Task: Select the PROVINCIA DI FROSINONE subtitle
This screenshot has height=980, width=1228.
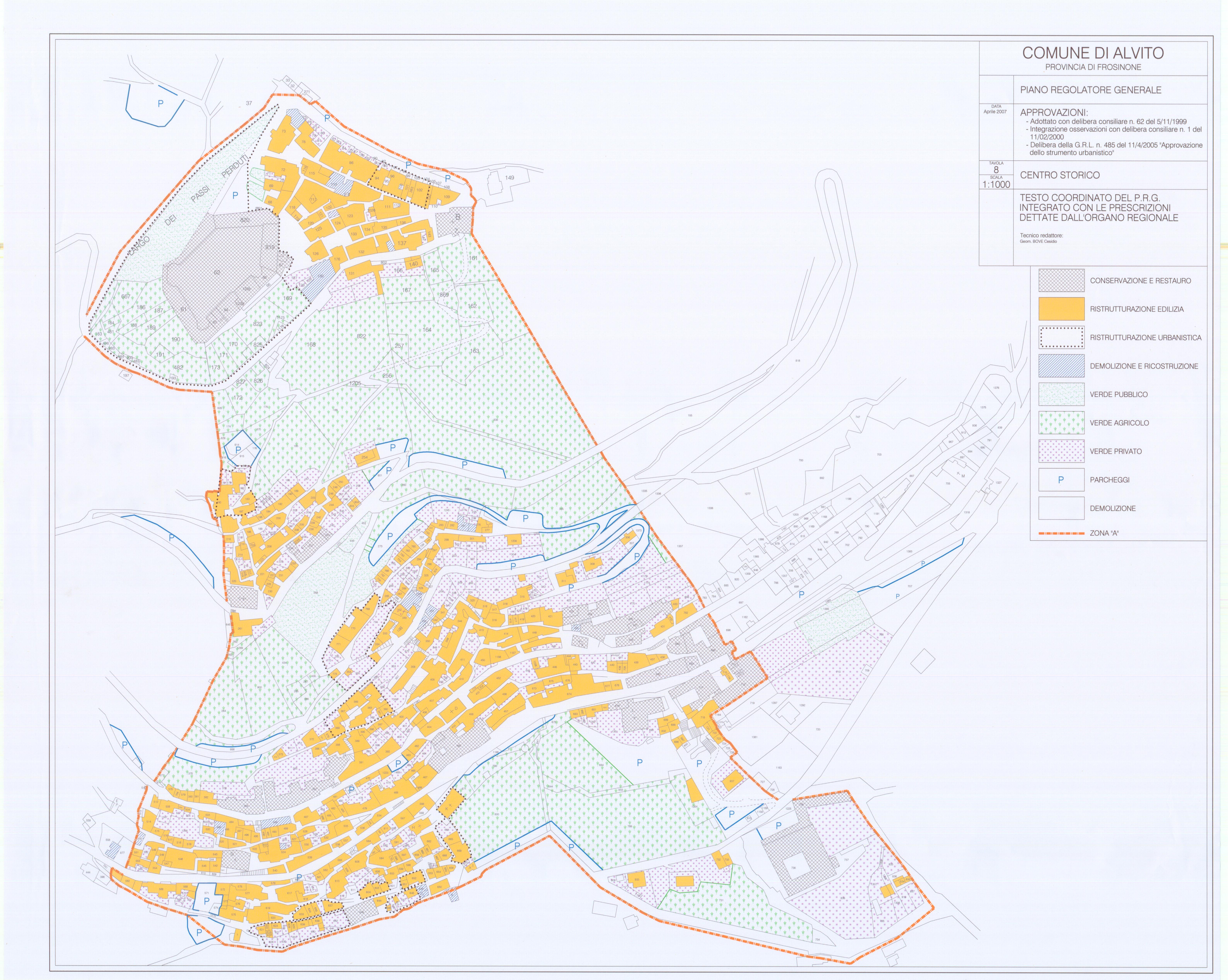Action: point(1093,67)
